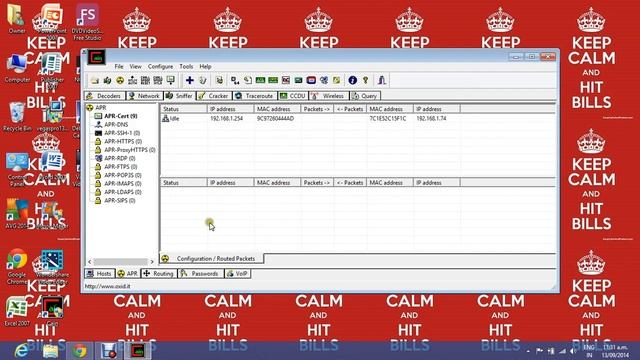This screenshot has height=360, width=640.
Task: Select the APR bottom tab
Action: pyautogui.click(x=127, y=273)
